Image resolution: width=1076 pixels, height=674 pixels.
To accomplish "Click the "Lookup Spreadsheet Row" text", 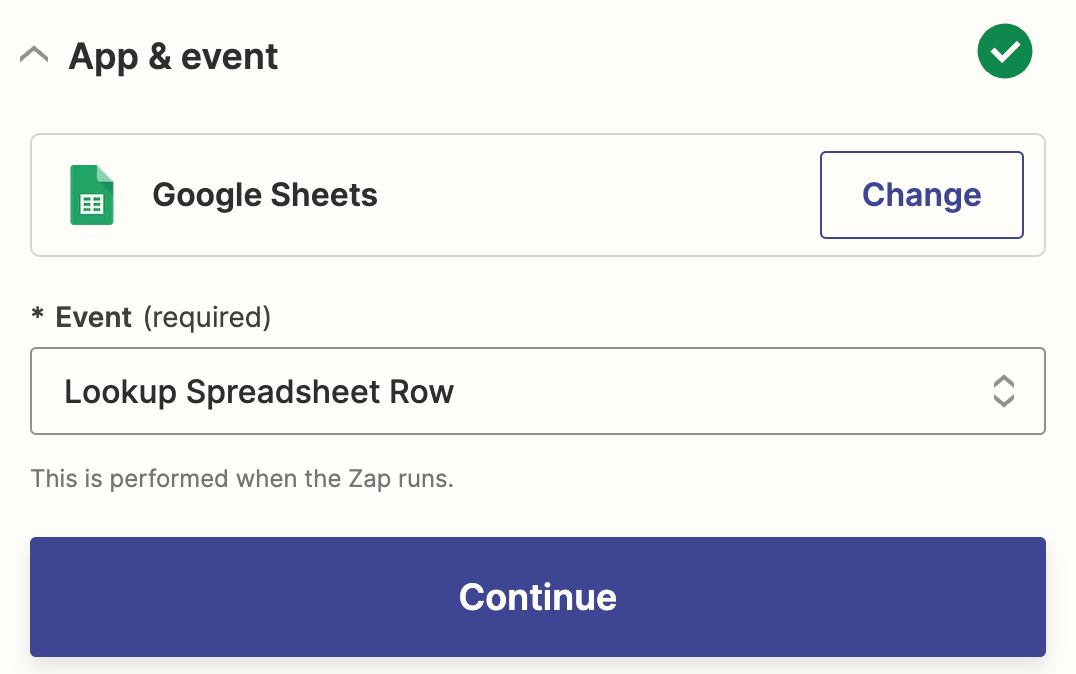I will coord(259,392).
